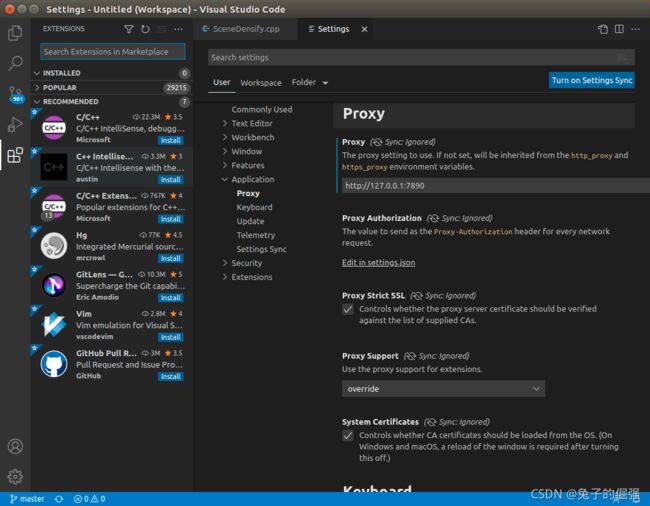Select the User settings tab
The width and height of the screenshot is (650, 506).
click(x=221, y=82)
